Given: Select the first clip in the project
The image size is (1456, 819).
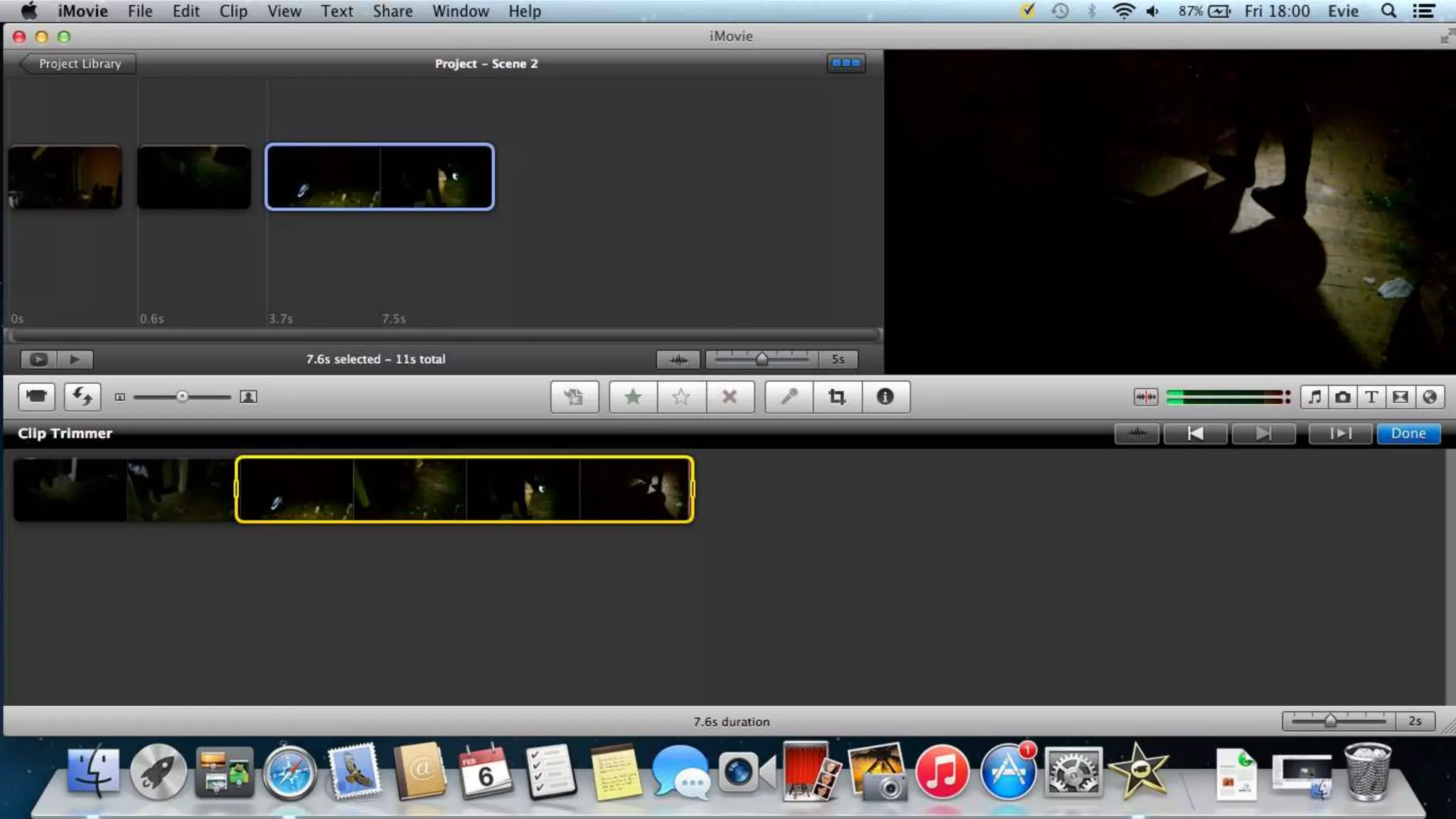Looking at the screenshot, I should pos(65,177).
